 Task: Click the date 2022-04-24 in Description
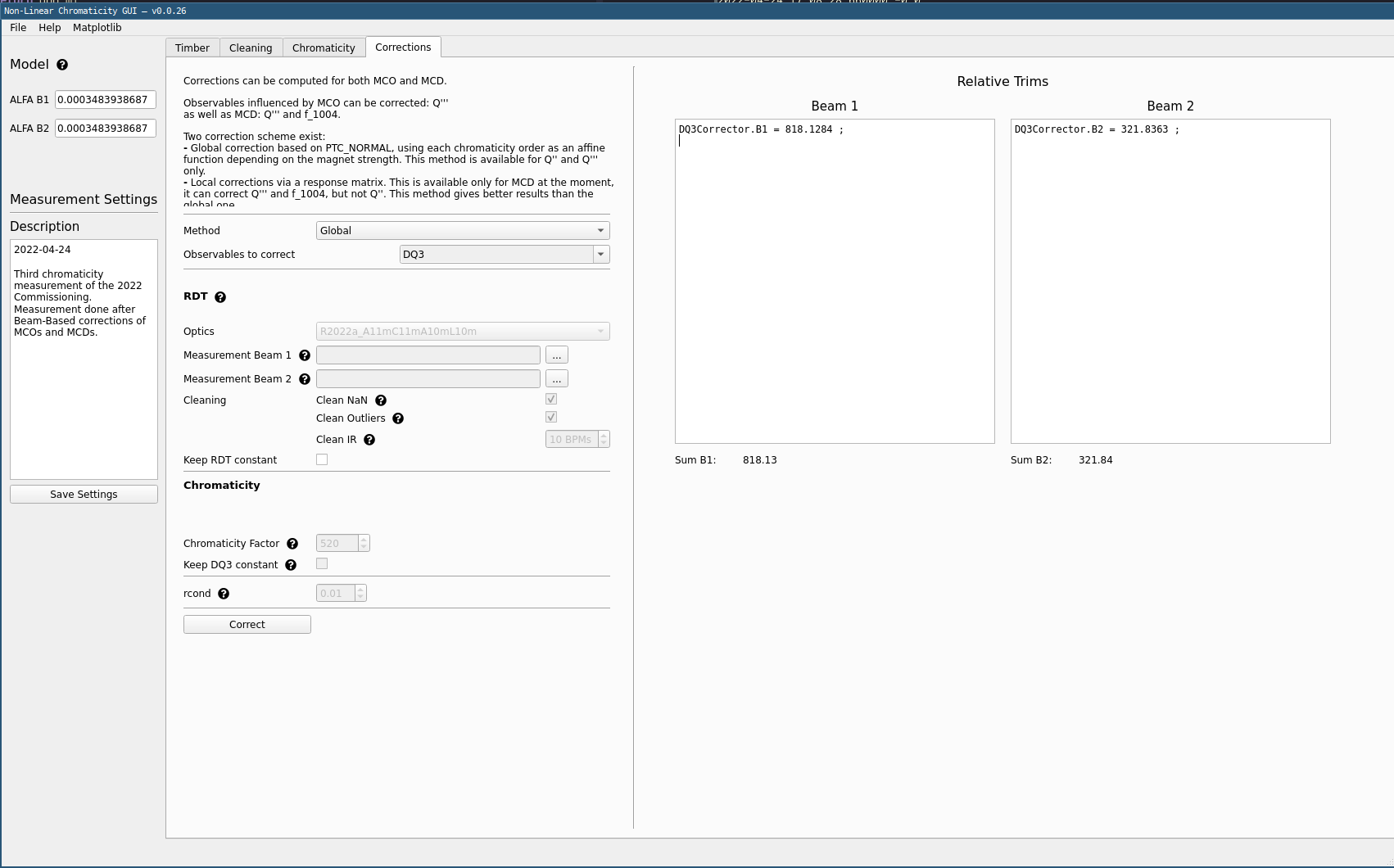[x=43, y=250]
